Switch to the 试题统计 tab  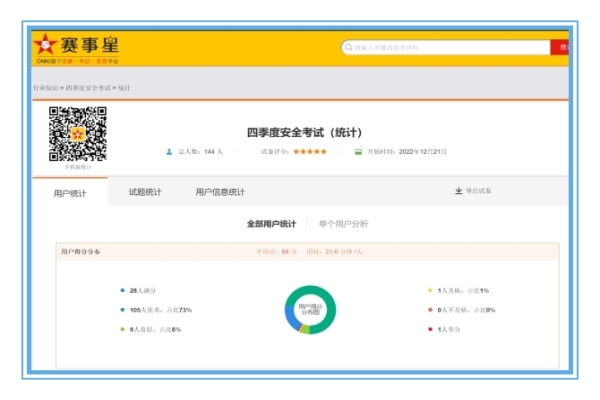click(x=145, y=192)
